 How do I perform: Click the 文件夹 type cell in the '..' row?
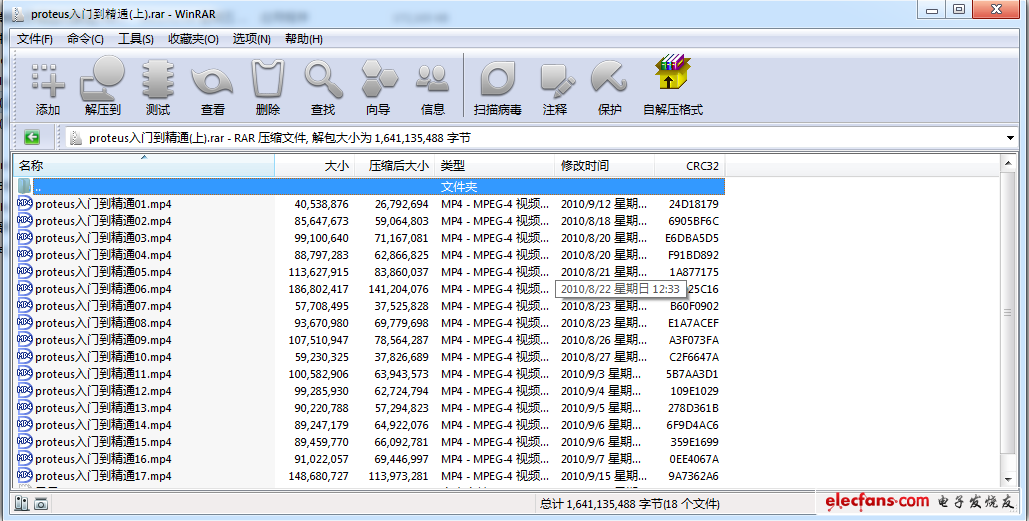click(x=459, y=187)
